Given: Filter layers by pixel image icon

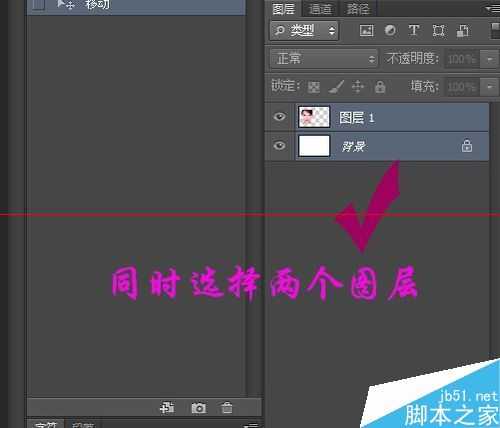Looking at the screenshot, I should 366,31.
